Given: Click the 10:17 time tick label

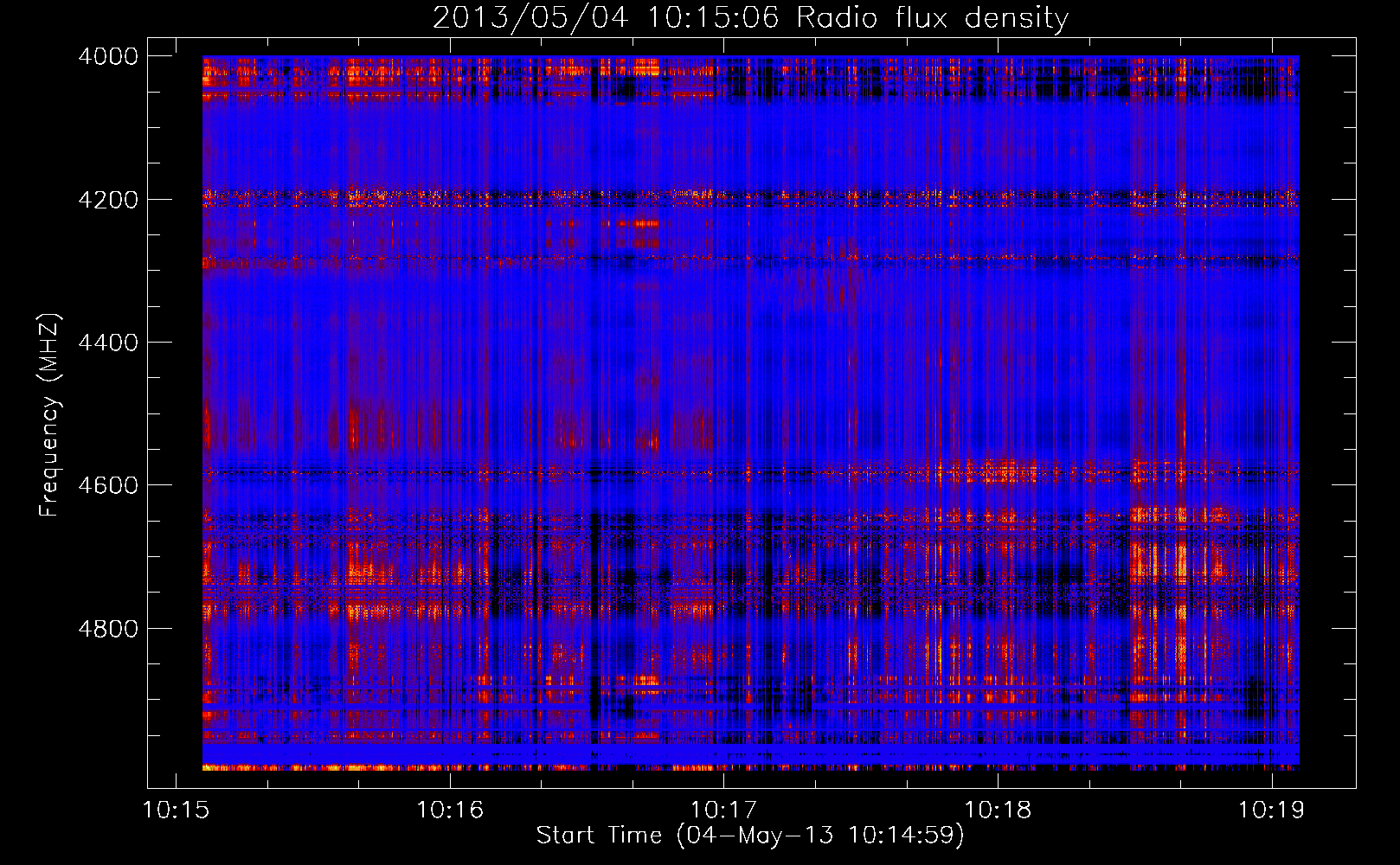Looking at the screenshot, I should [724, 811].
